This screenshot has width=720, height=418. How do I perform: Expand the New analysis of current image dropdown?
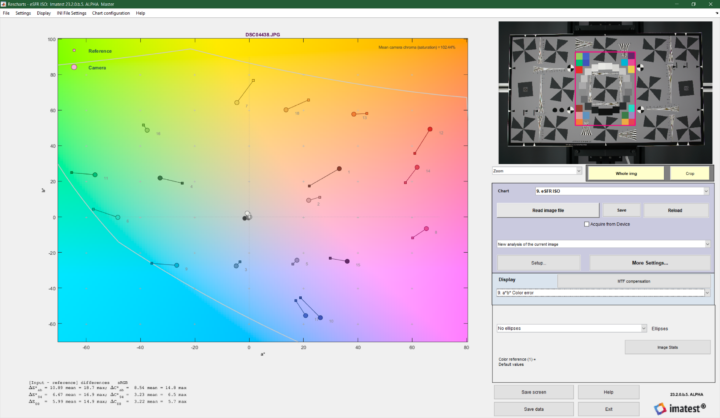pyautogui.click(x=603, y=244)
